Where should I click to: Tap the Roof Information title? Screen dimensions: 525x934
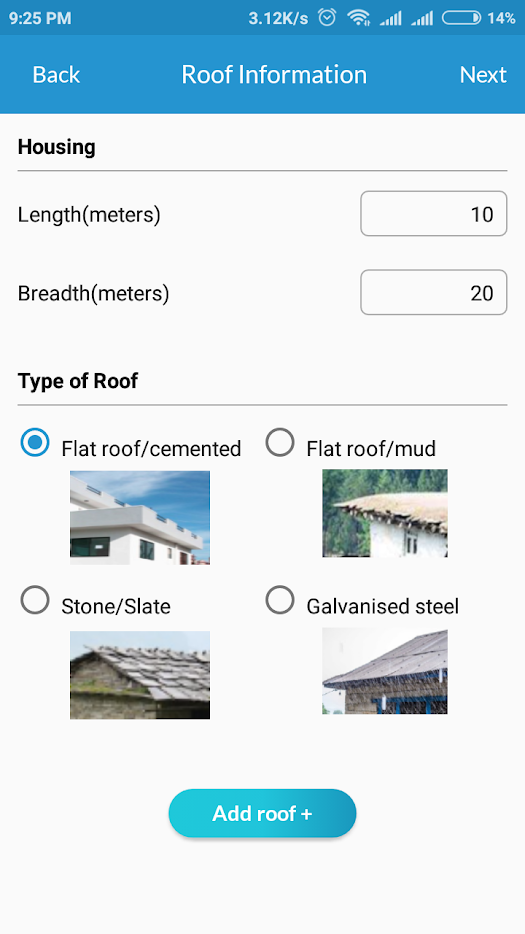[x=274, y=74]
